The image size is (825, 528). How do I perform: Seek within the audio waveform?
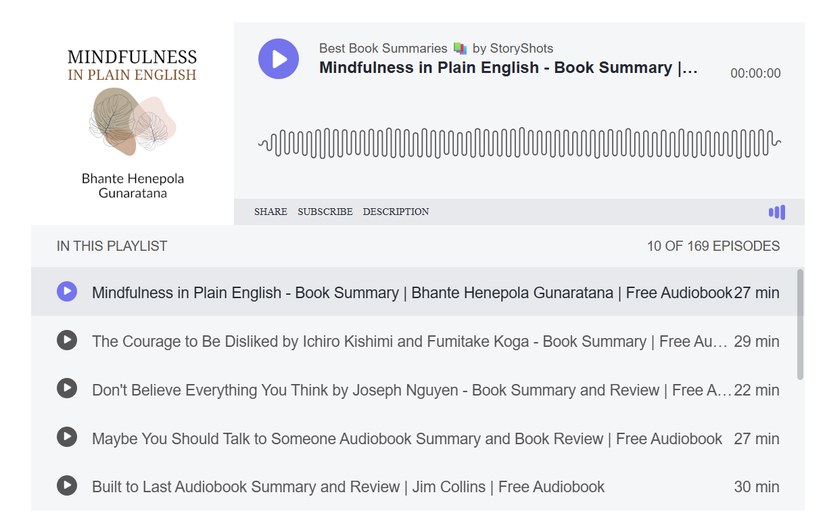point(518,143)
